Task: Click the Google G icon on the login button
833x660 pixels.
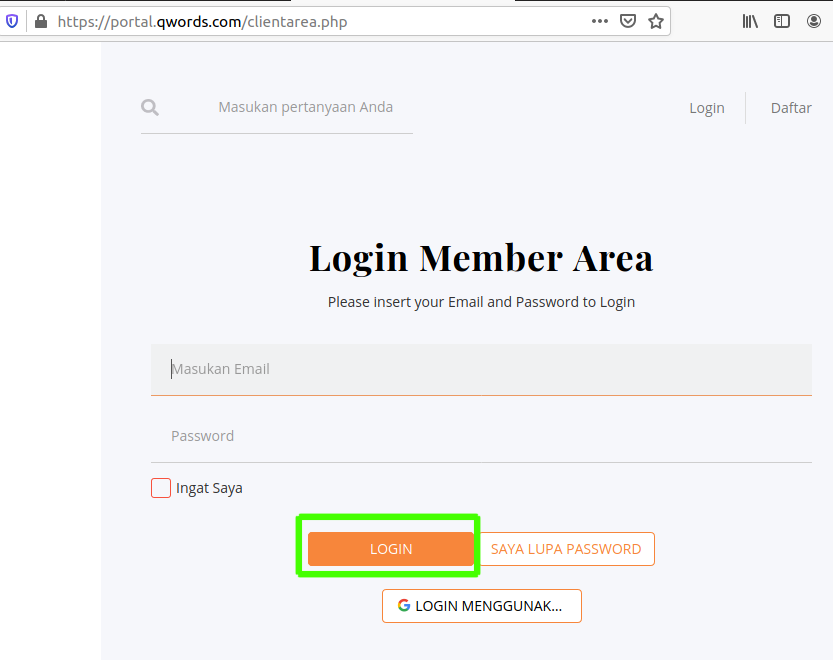Action: pyautogui.click(x=404, y=605)
